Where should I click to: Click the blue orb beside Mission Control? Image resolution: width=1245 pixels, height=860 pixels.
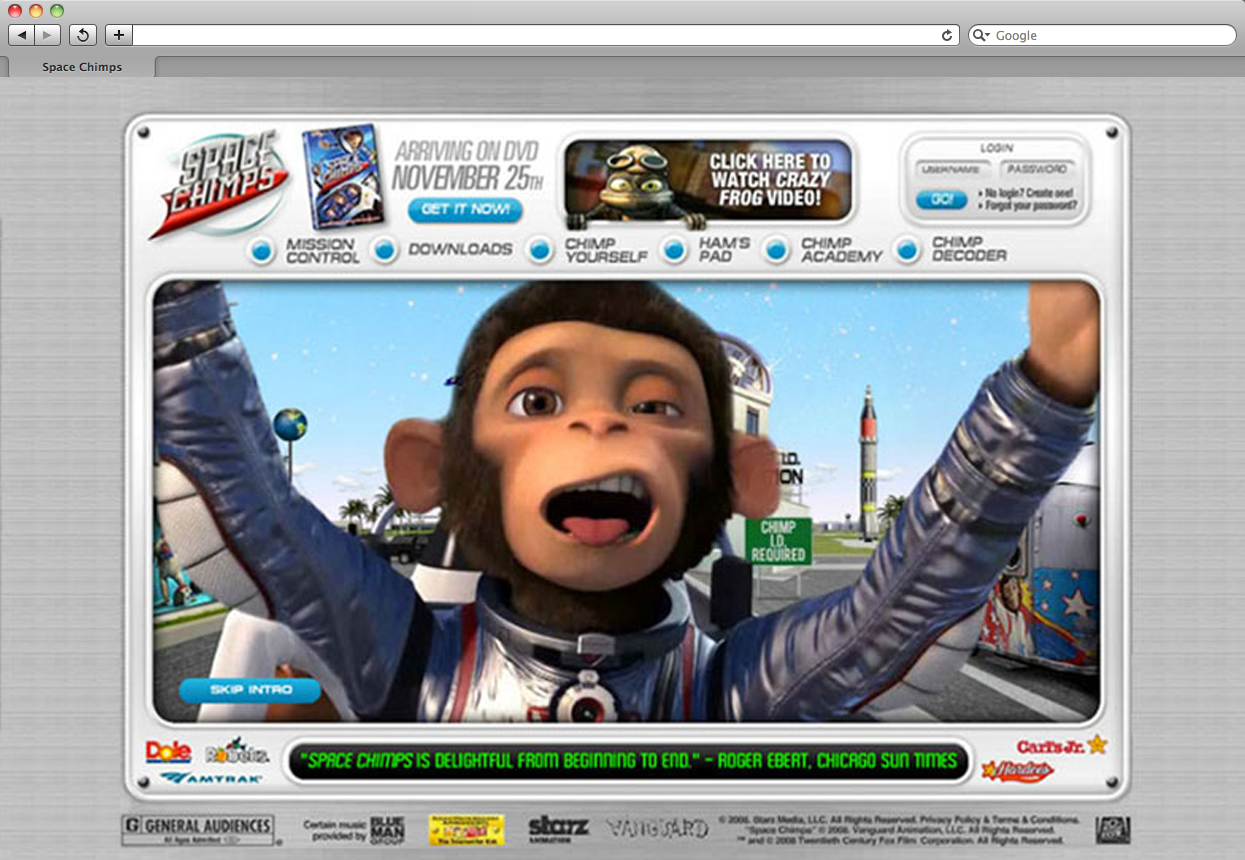pyautogui.click(x=262, y=251)
